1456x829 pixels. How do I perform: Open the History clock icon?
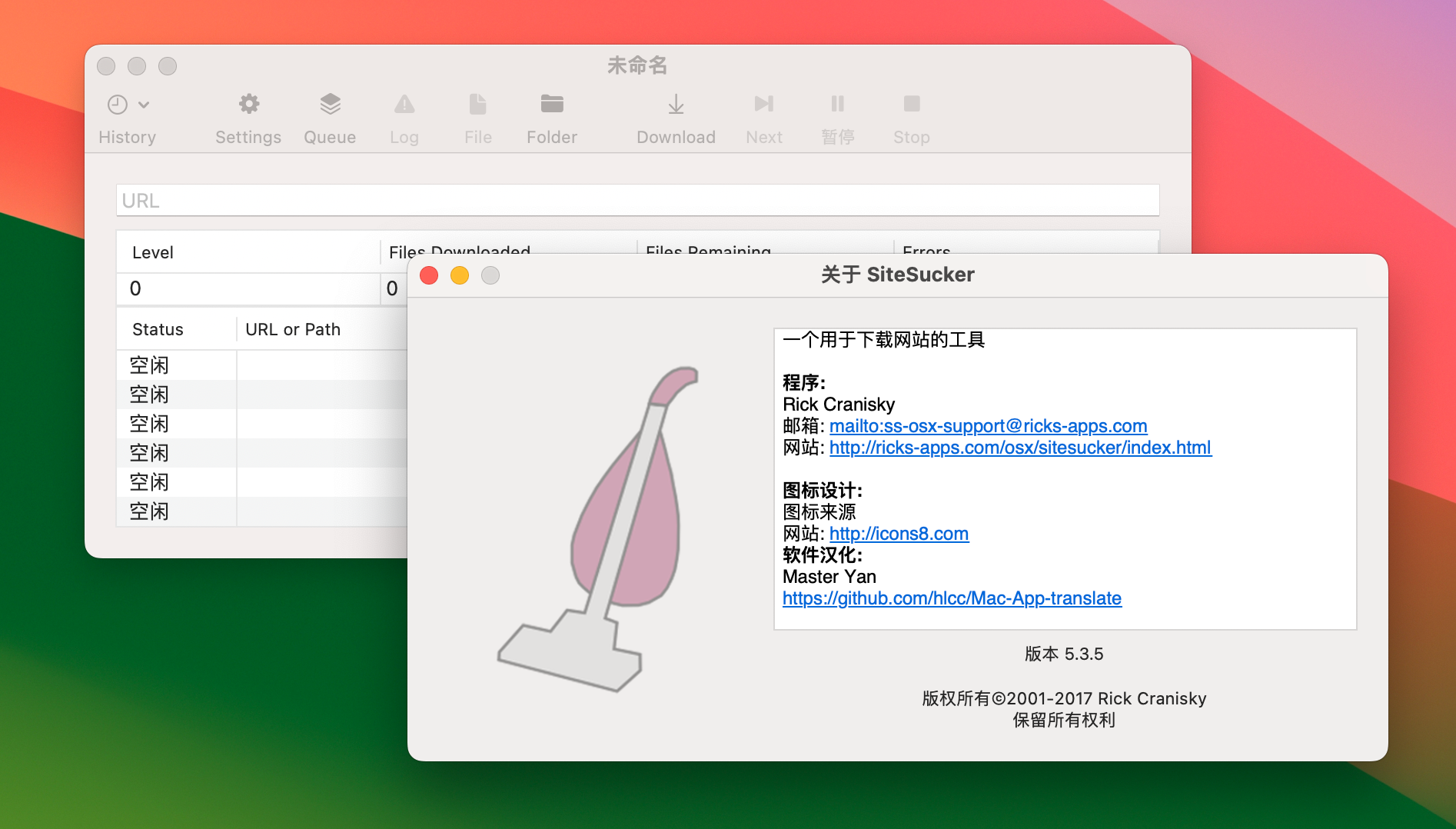coord(117,105)
